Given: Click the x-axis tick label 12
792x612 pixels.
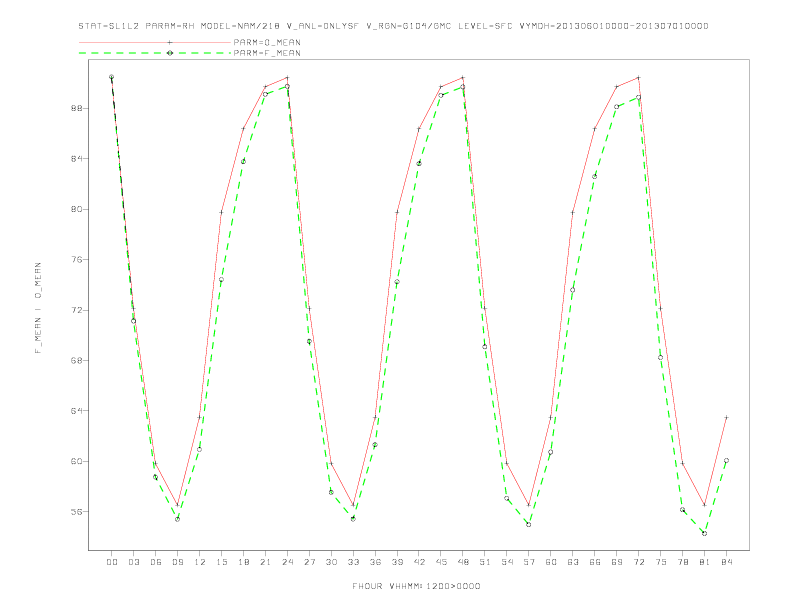Looking at the screenshot, I should click(200, 562).
